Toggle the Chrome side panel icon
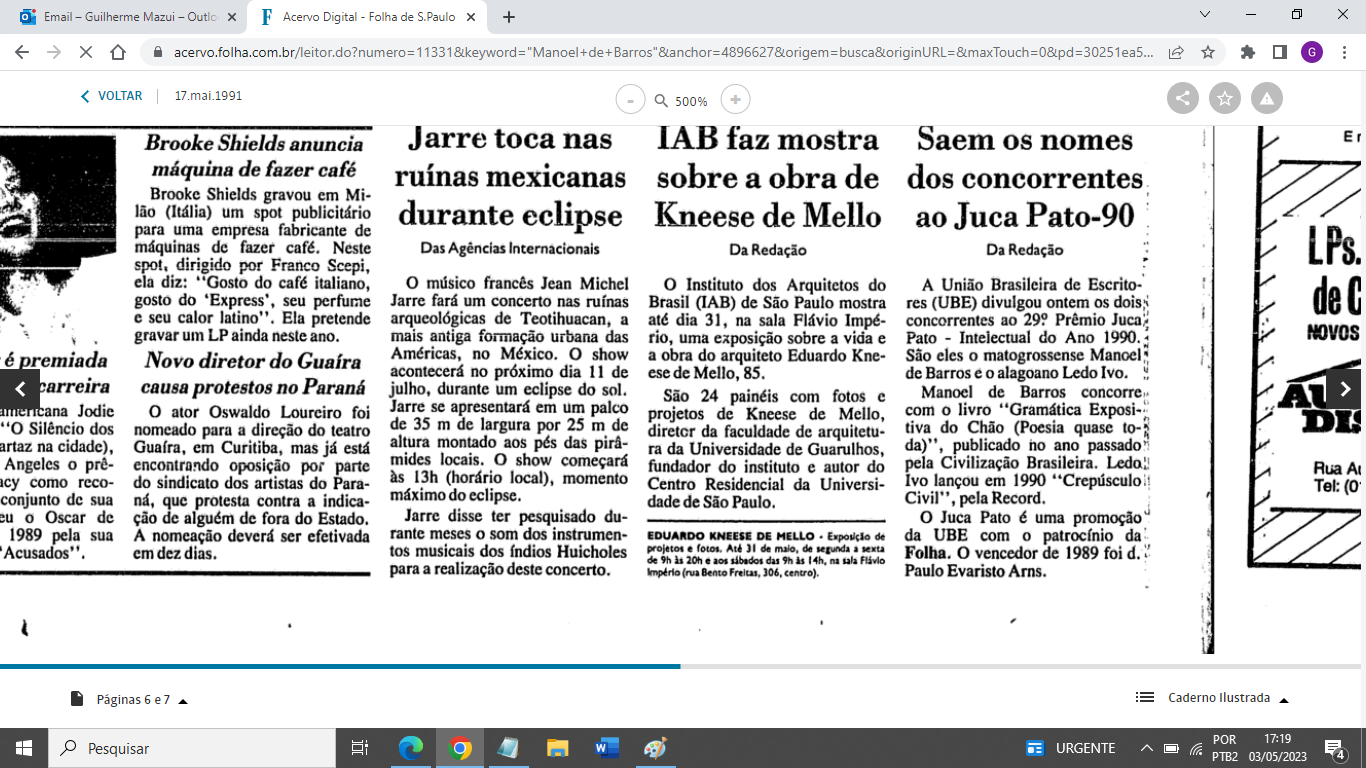This screenshot has height=768, width=1366. (1279, 52)
